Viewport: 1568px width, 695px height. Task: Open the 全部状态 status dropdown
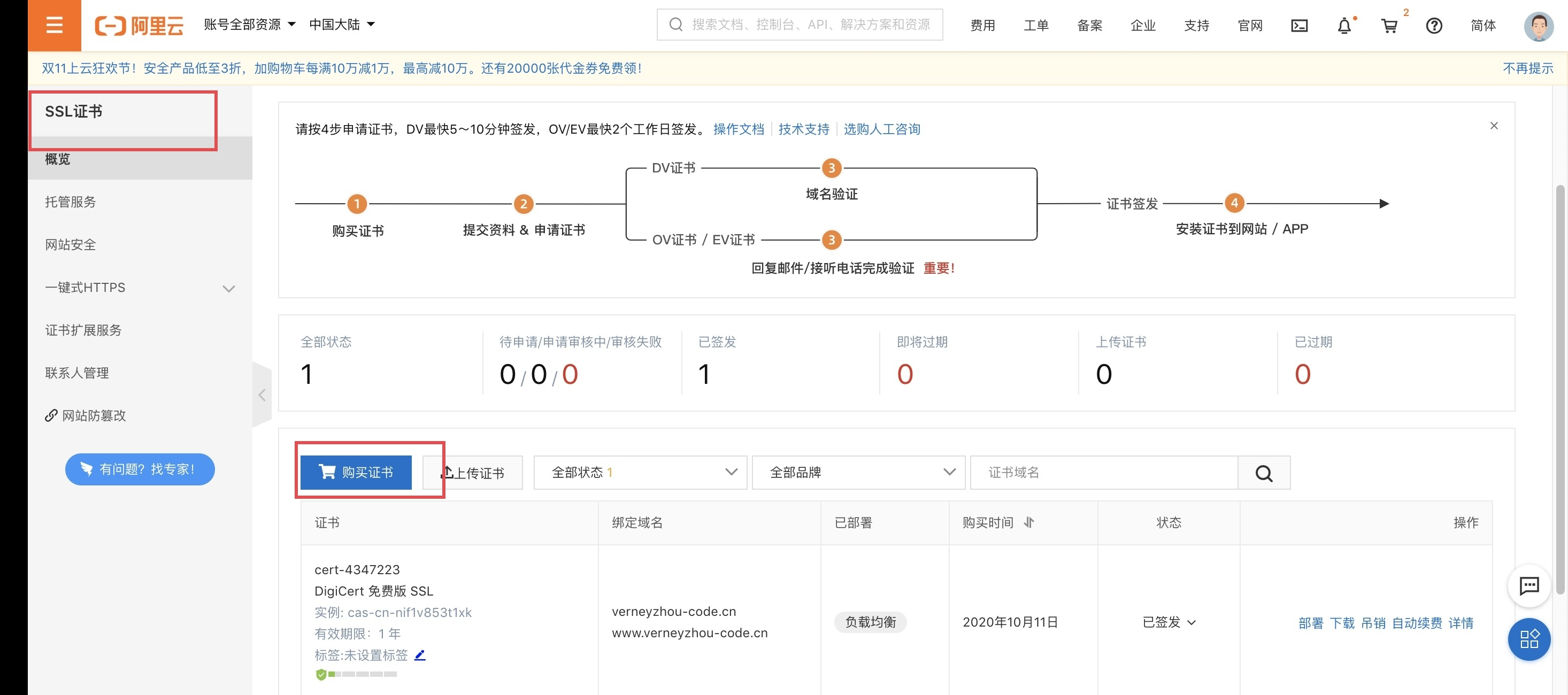pyautogui.click(x=640, y=472)
